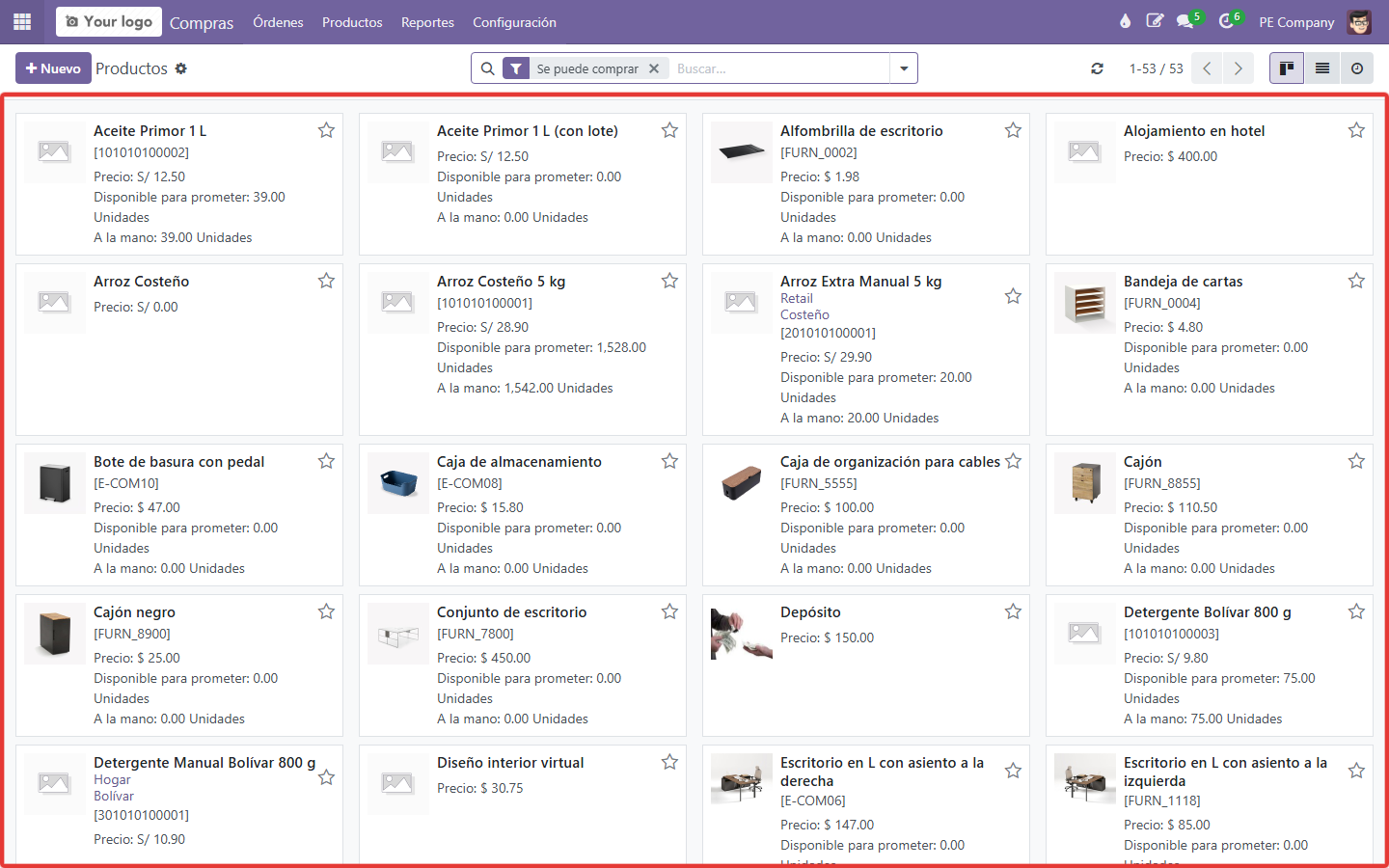The height and width of the screenshot is (868, 1389).
Task: Open user avatar menu
Action: coord(1359,21)
